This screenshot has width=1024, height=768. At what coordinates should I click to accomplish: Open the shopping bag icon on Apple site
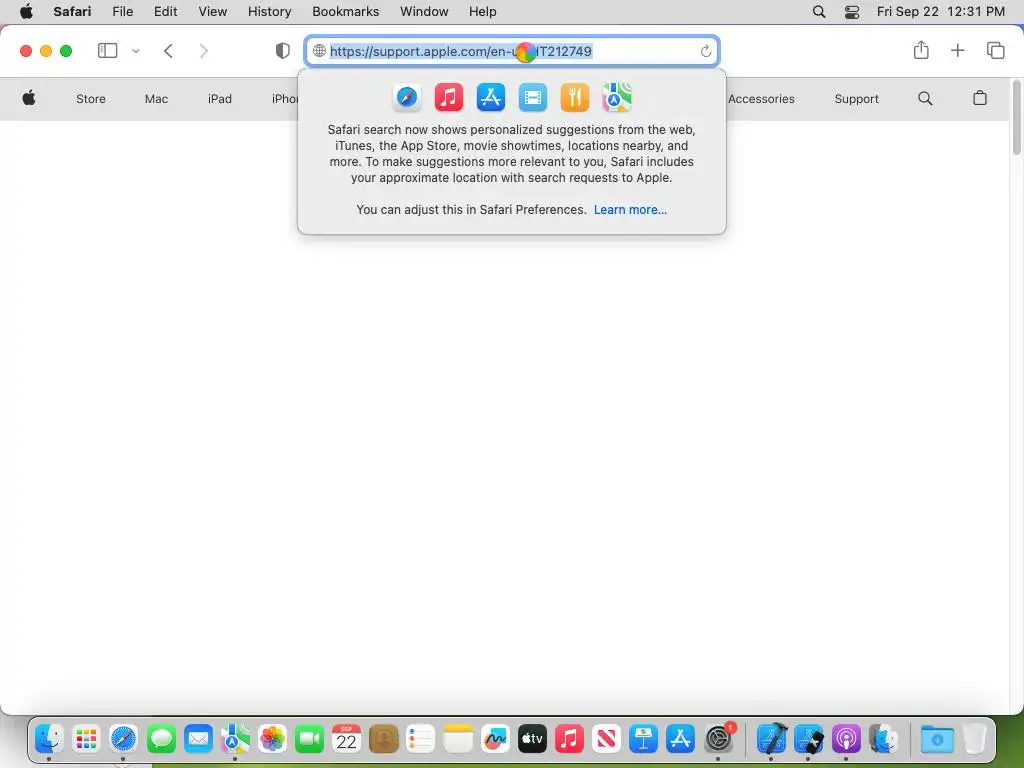[980, 98]
